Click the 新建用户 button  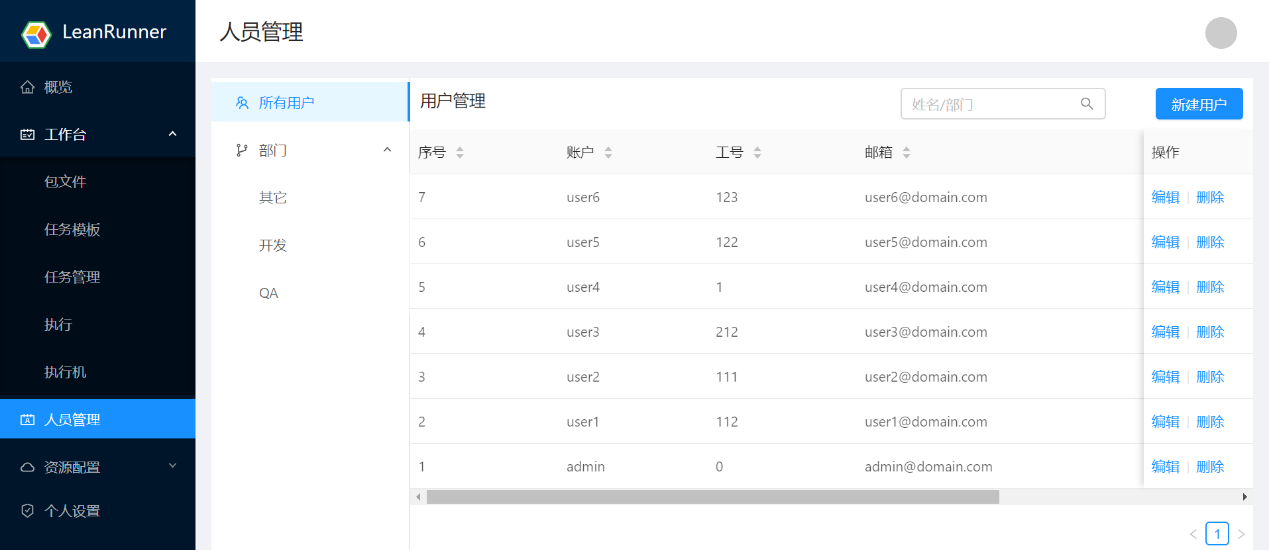click(1199, 104)
